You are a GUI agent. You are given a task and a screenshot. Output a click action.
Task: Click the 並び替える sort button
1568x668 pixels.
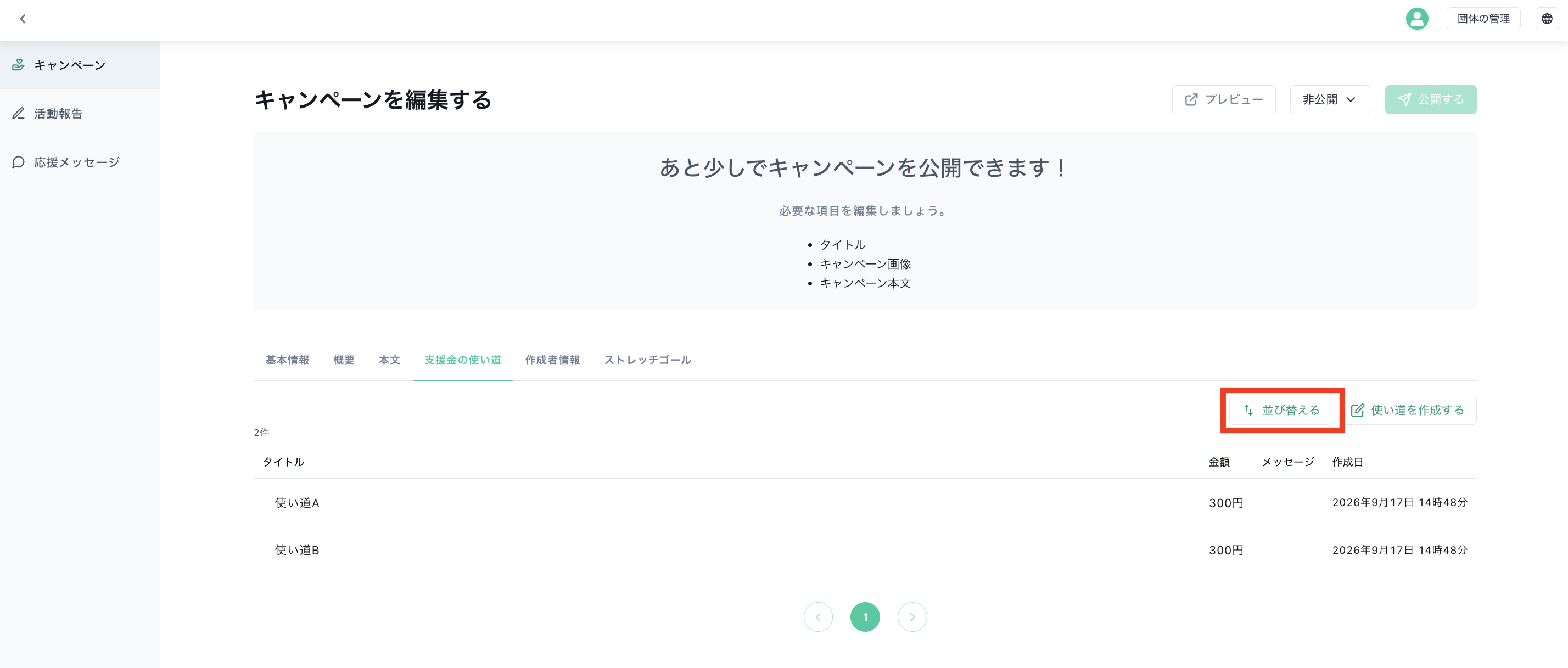1281,410
